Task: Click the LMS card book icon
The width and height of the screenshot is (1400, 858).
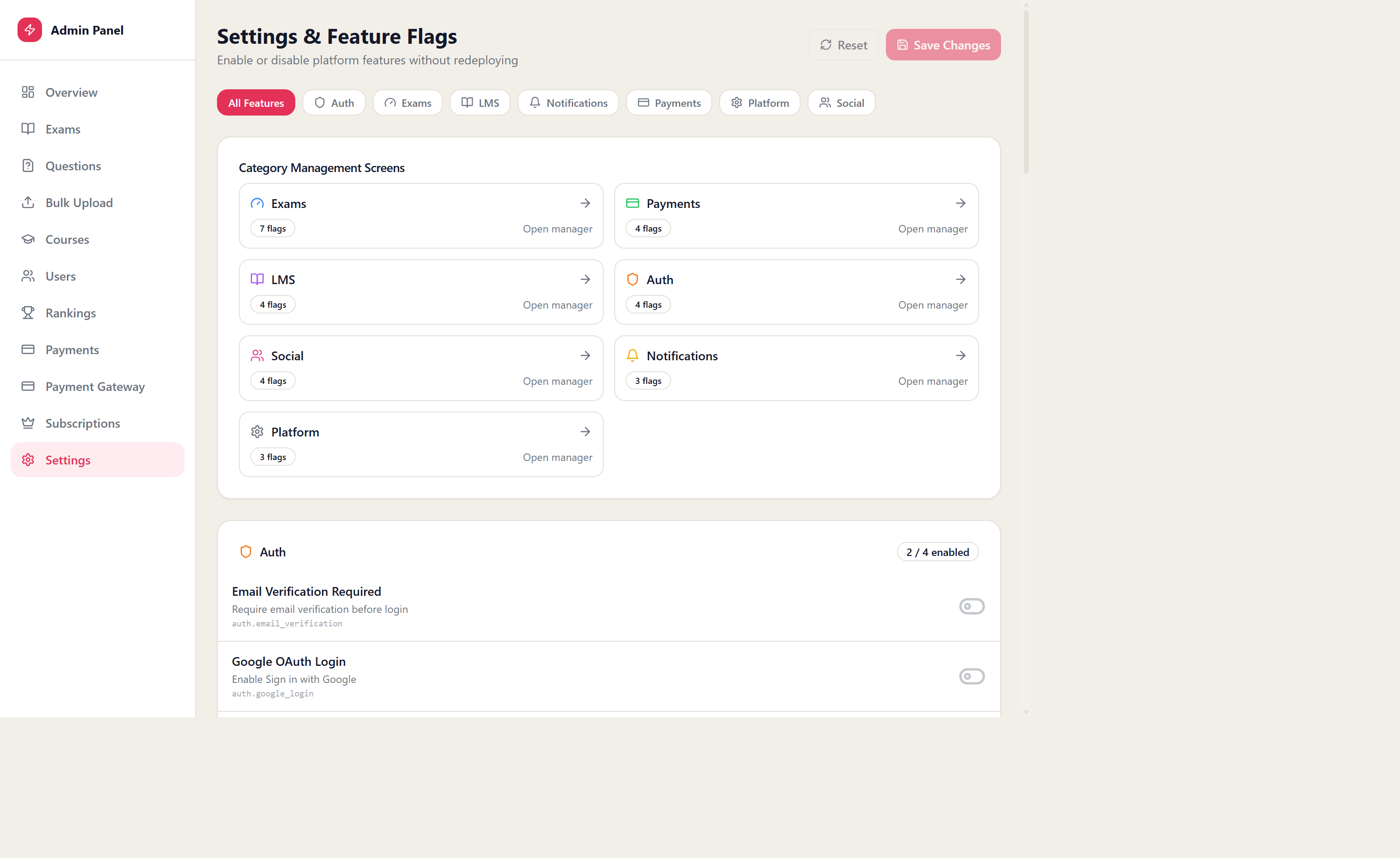Action: pos(257,279)
